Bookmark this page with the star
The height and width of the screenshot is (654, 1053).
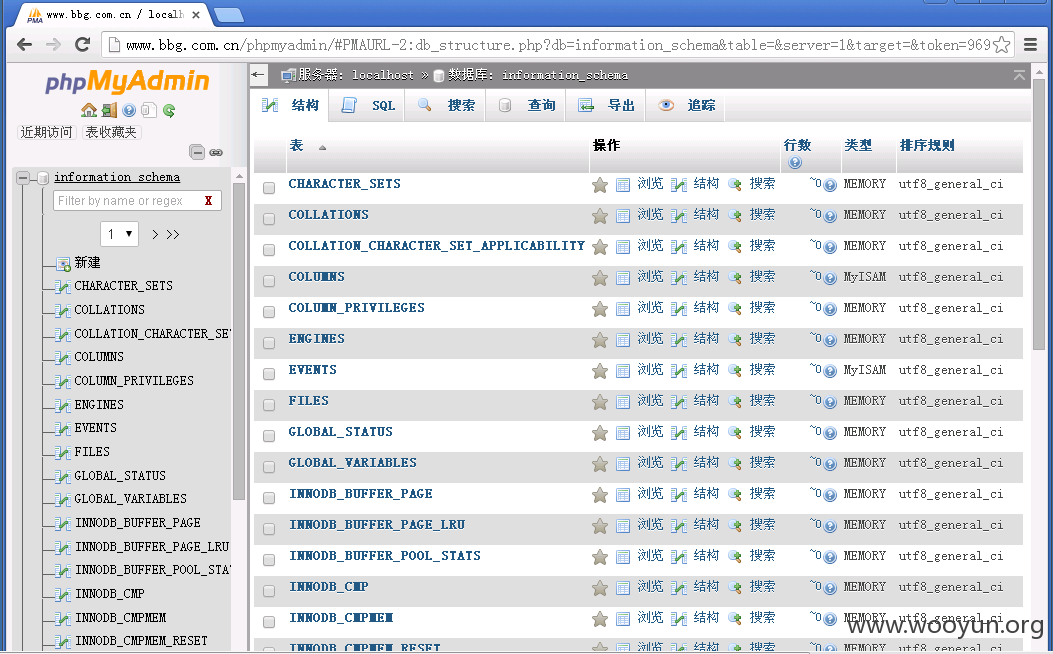(1001, 45)
